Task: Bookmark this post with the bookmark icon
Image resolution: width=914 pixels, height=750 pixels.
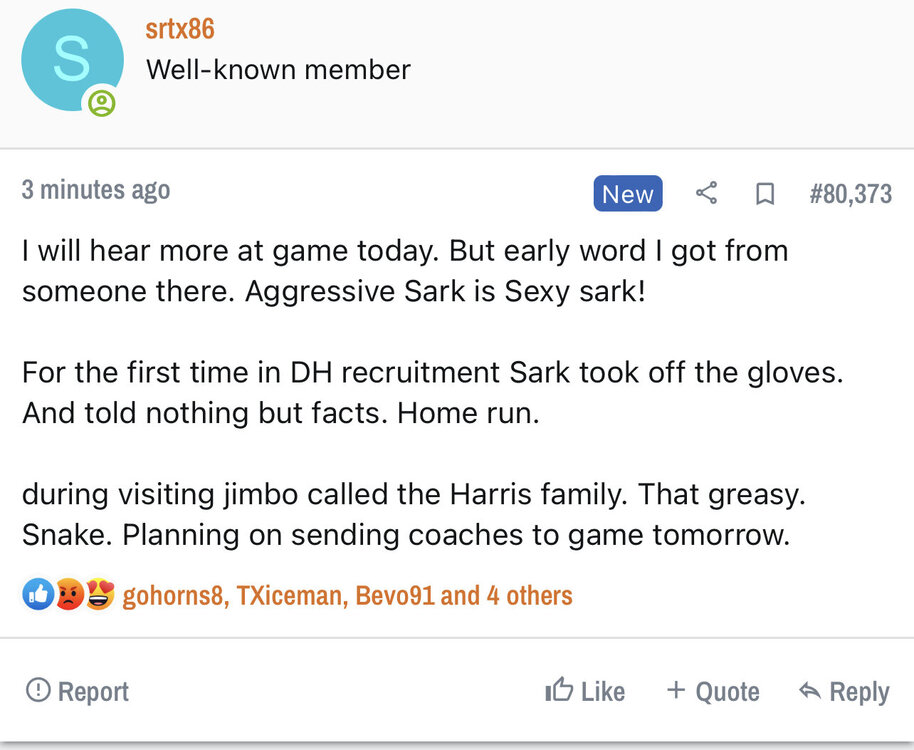Action: pos(765,194)
